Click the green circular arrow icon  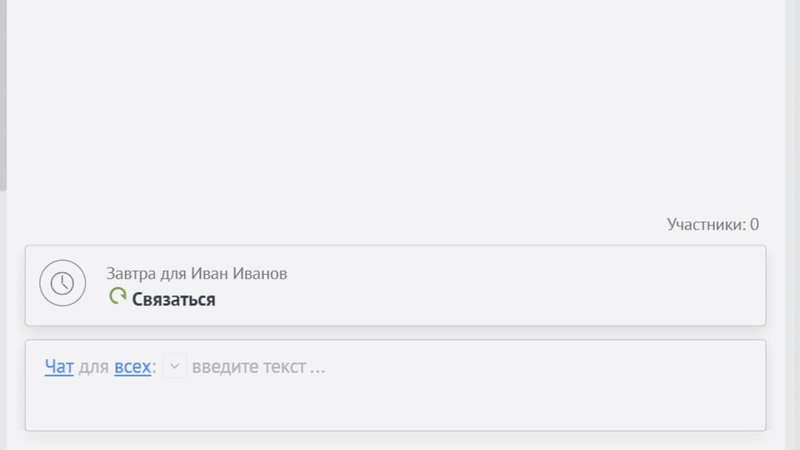pyautogui.click(x=118, y=297)
